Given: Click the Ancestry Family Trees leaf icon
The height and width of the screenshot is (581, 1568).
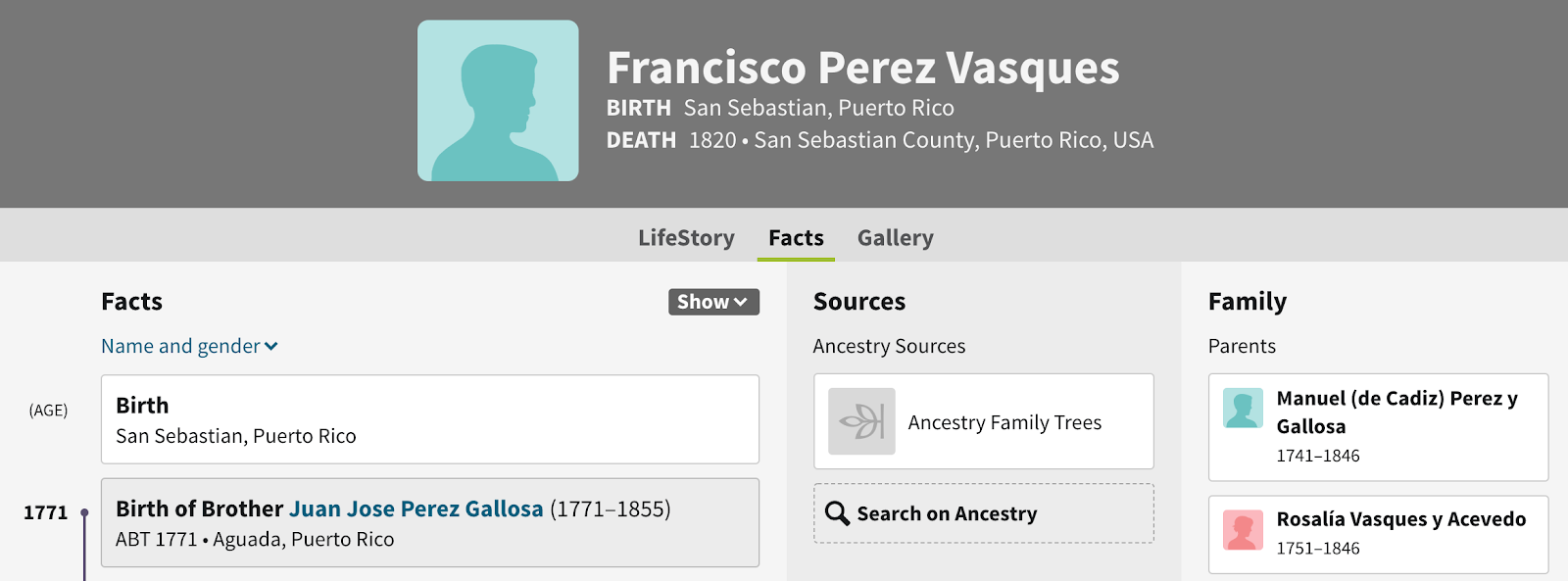Looking at the screenshot, I should [x=861, y=421].
